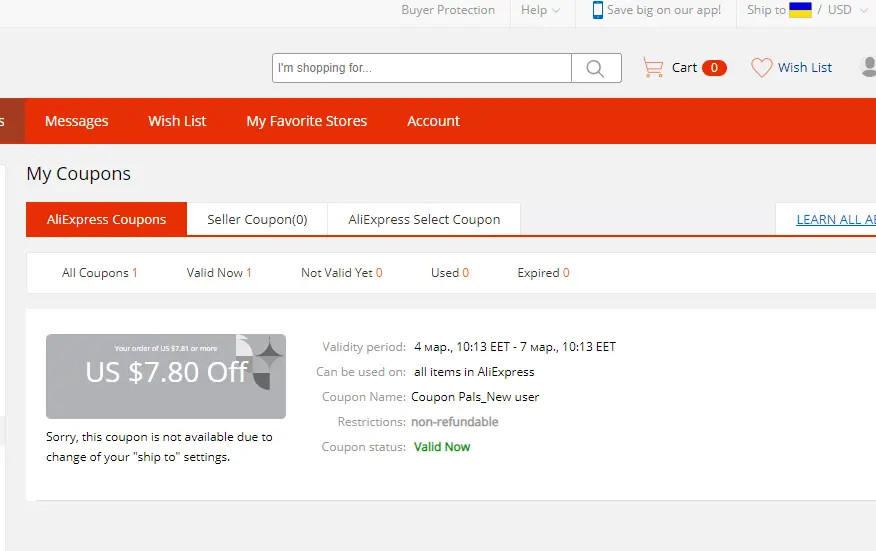
Task: Click the heart Wish List icon
Action: pos(761,68)
